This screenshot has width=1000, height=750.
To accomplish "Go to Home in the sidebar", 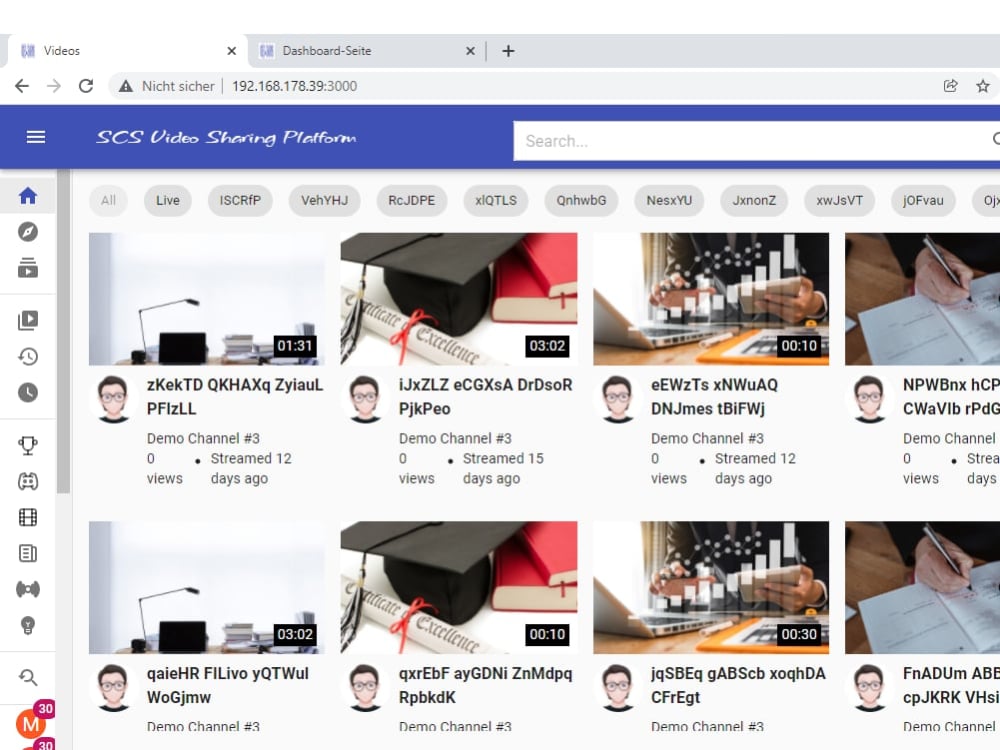I will [x=27, y=196].
